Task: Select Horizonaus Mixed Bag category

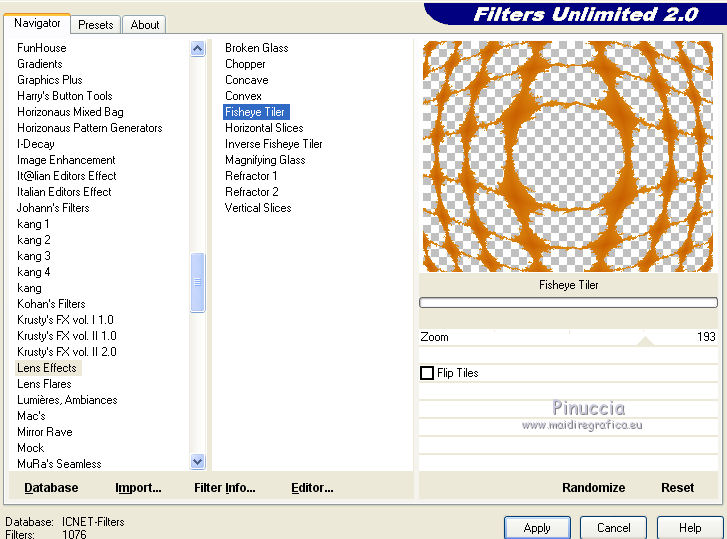Action: tap(70, 112)
